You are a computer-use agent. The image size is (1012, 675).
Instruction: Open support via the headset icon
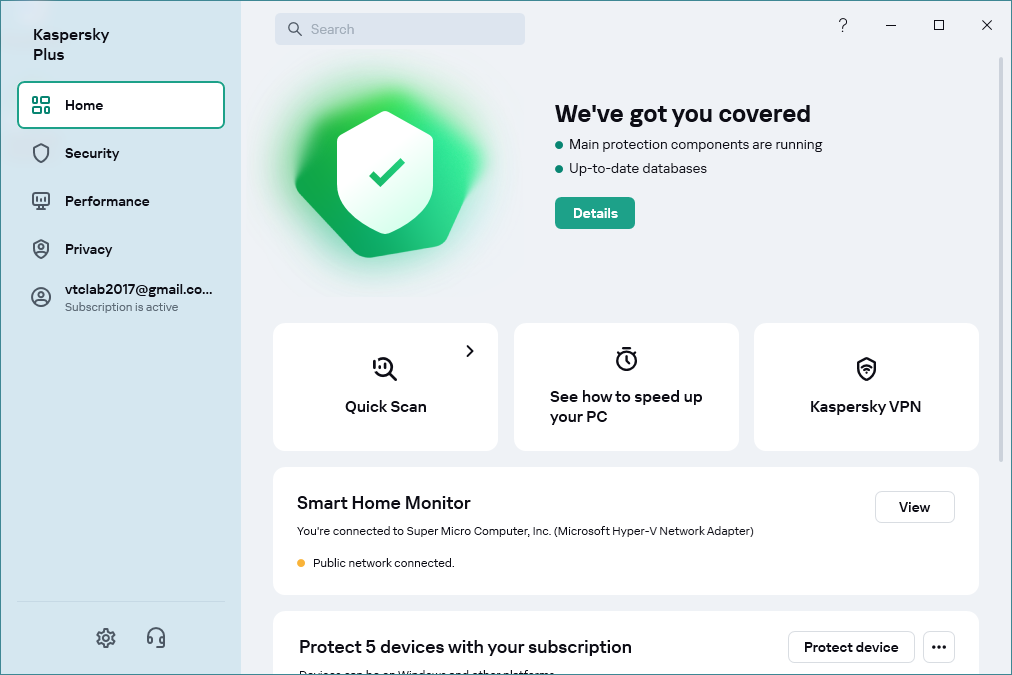(x=156, y=638)
